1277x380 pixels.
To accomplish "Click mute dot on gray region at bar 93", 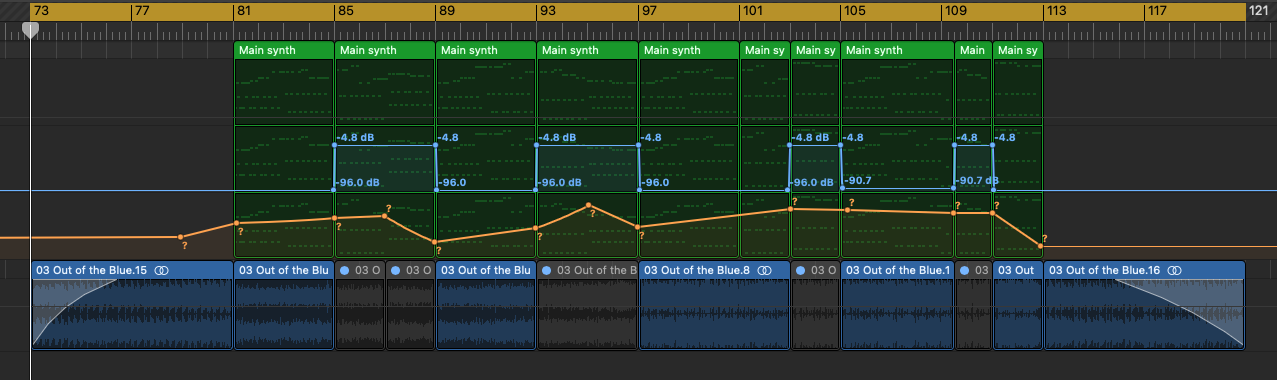I will click(546, 270).
